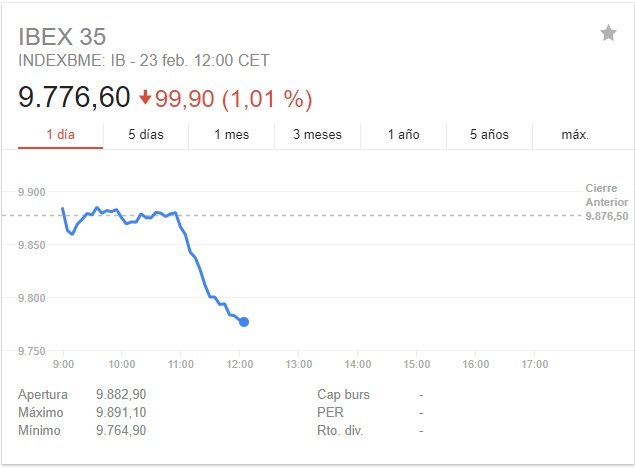Click the Máximo value 9.891,10

pos(121,412)
